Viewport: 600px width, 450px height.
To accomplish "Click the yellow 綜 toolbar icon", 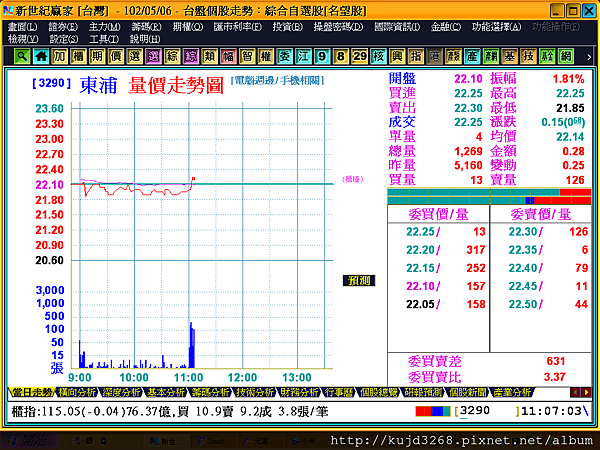I will point(172,56).
